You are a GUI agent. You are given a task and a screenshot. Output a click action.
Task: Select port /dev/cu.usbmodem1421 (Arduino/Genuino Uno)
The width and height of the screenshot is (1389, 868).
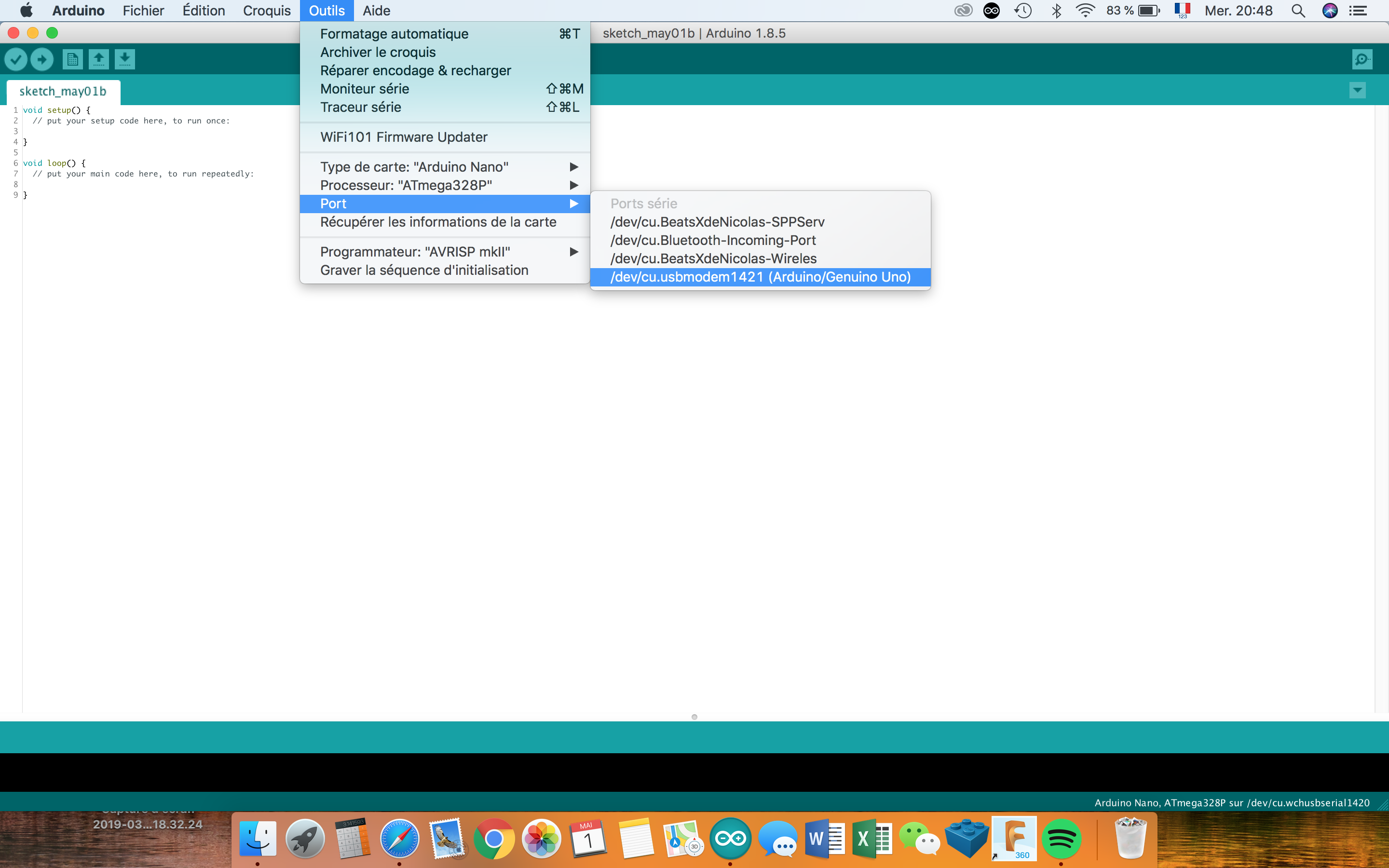(x=761, y=277)
